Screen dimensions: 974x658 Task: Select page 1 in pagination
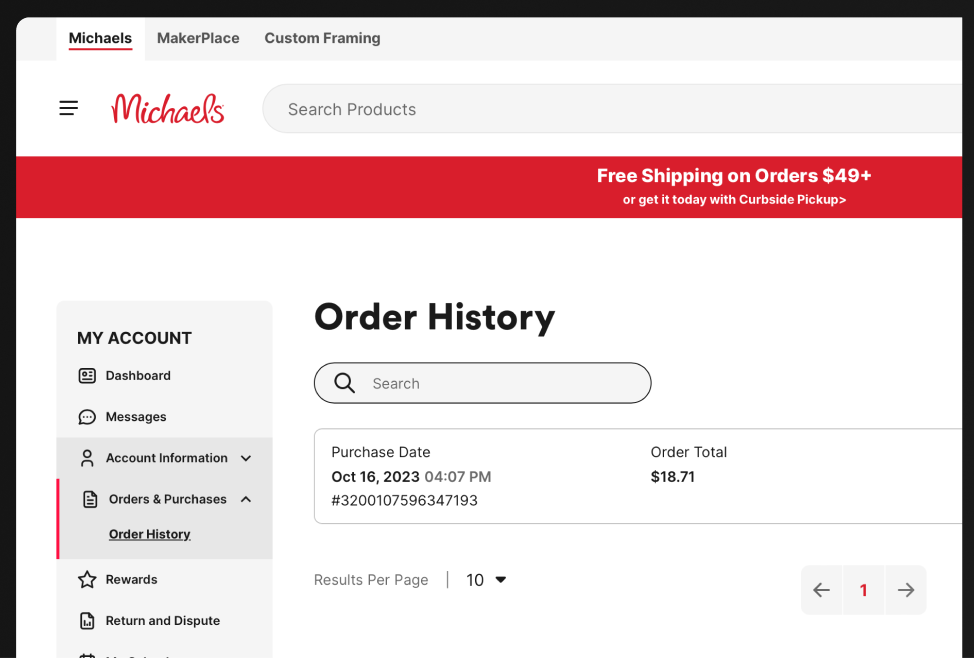coord(863,590)
